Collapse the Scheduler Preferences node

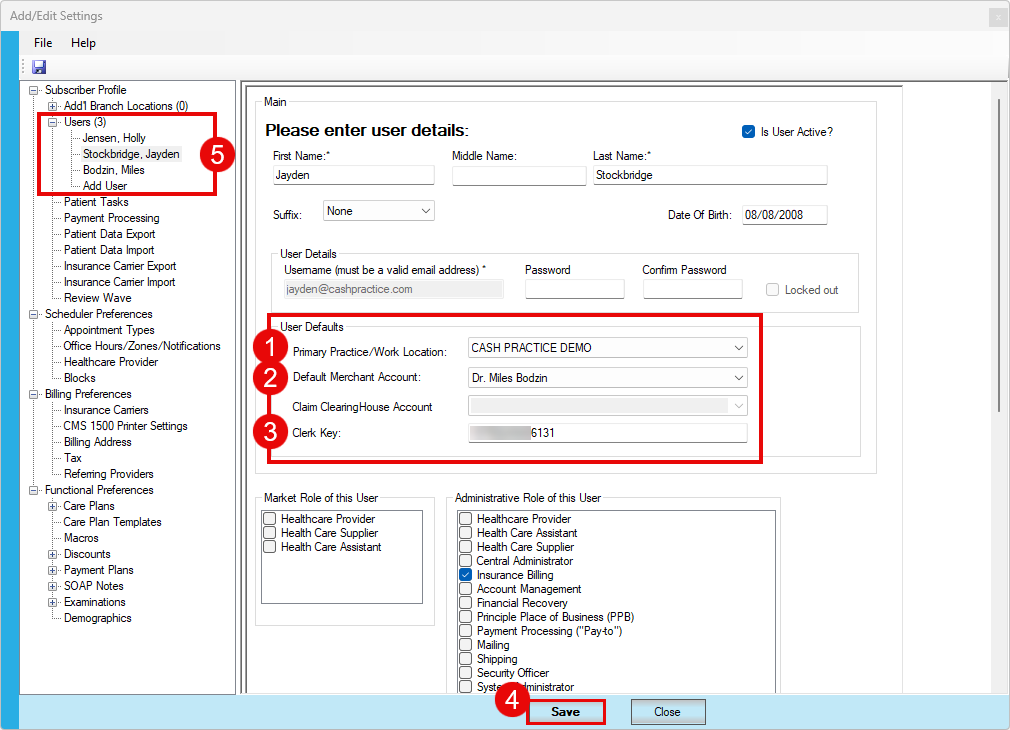click(33, 314)
